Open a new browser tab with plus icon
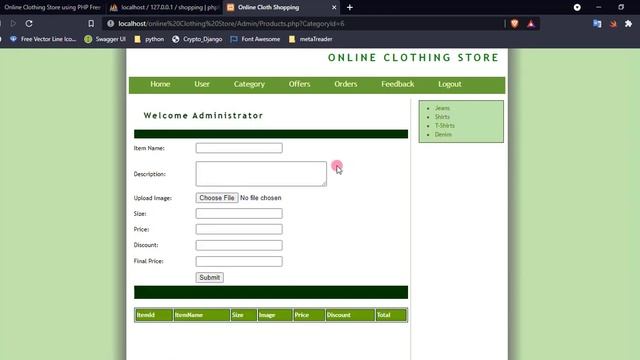Screen dimensions: 640x360 pos(350,7)
